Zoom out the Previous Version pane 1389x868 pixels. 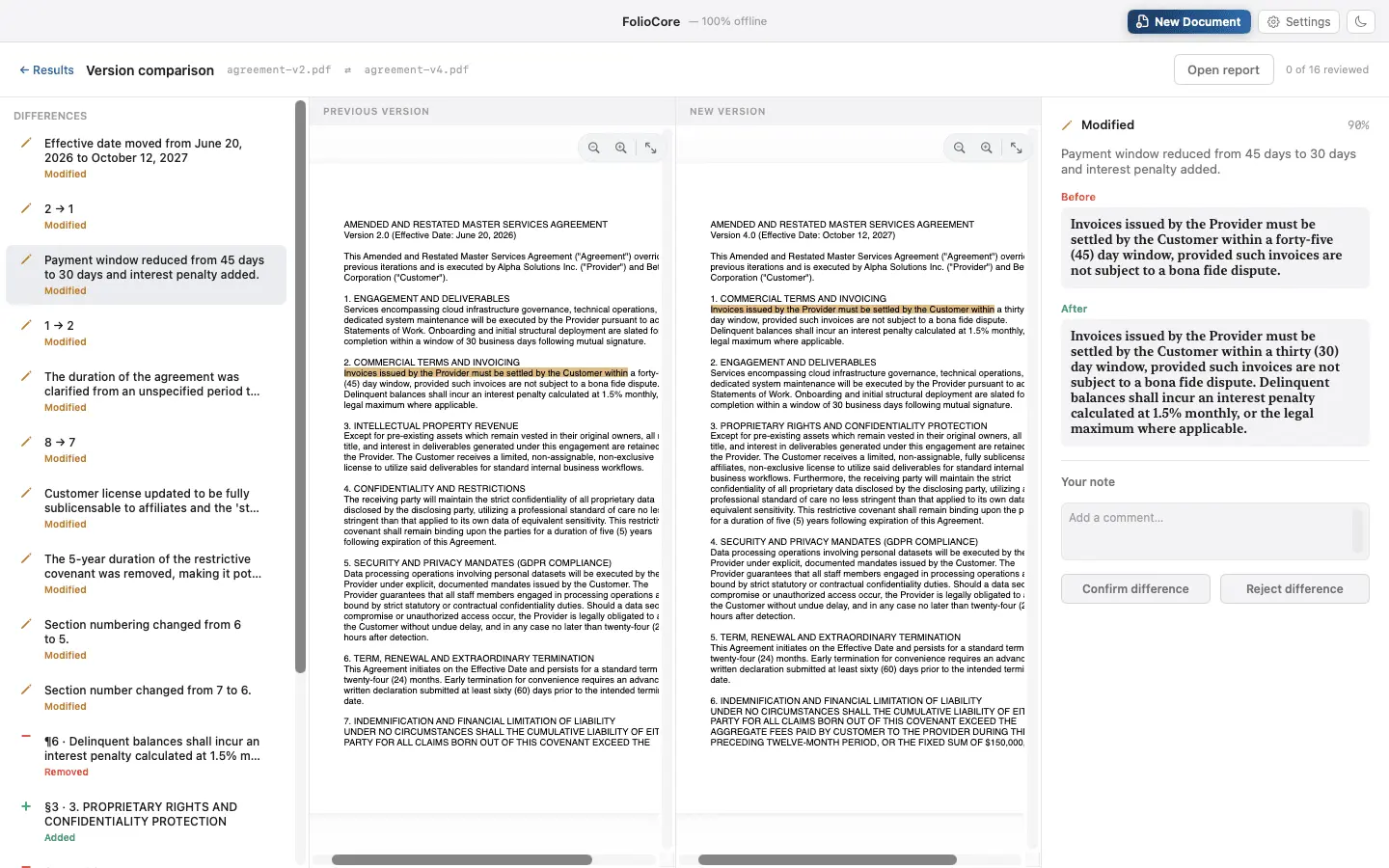(594, 148)
